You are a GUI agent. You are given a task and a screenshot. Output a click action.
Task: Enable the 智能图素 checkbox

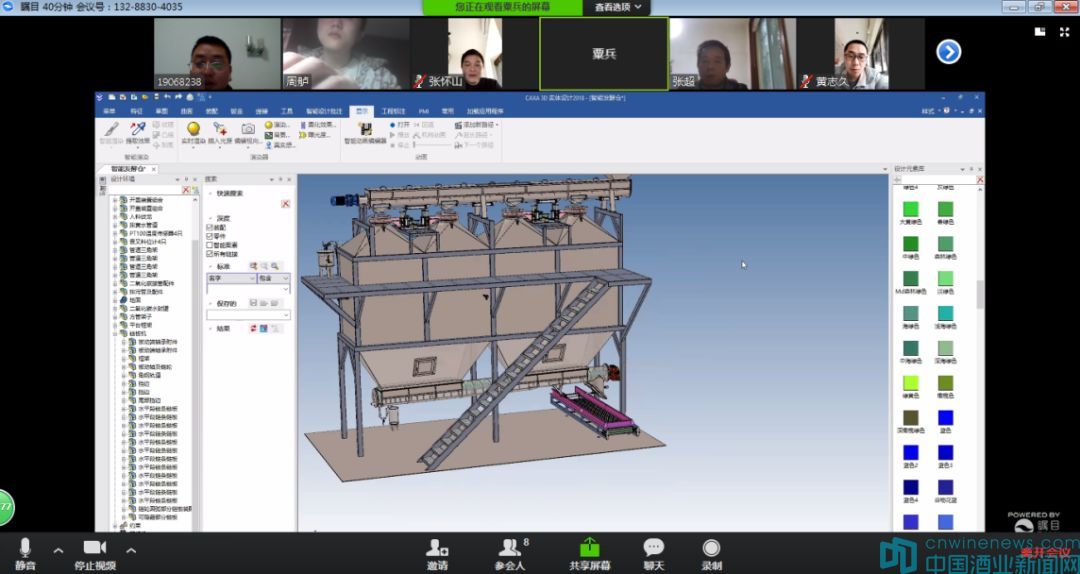tap(210, 245)
